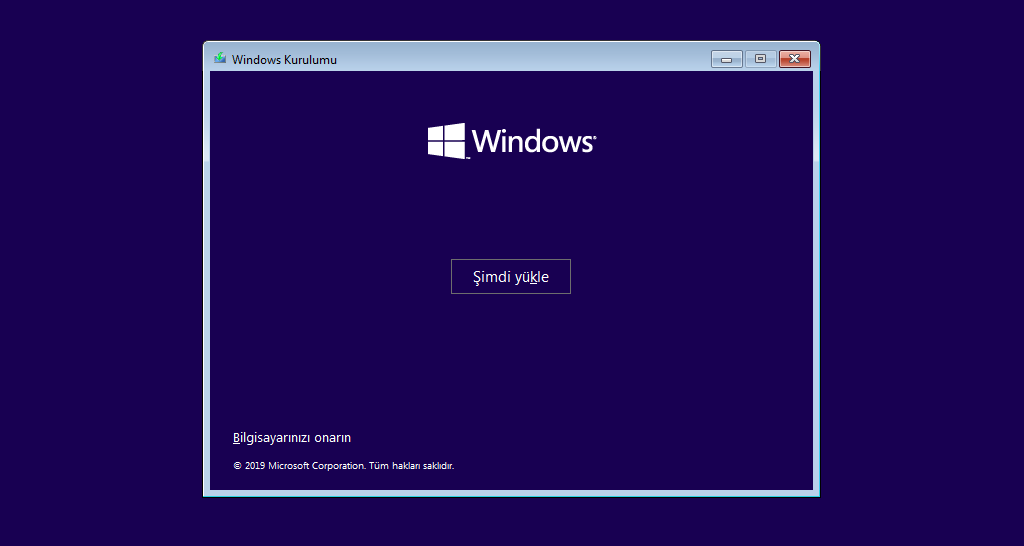Click the Tüm hakları saklıdır text

pos(411,466)
